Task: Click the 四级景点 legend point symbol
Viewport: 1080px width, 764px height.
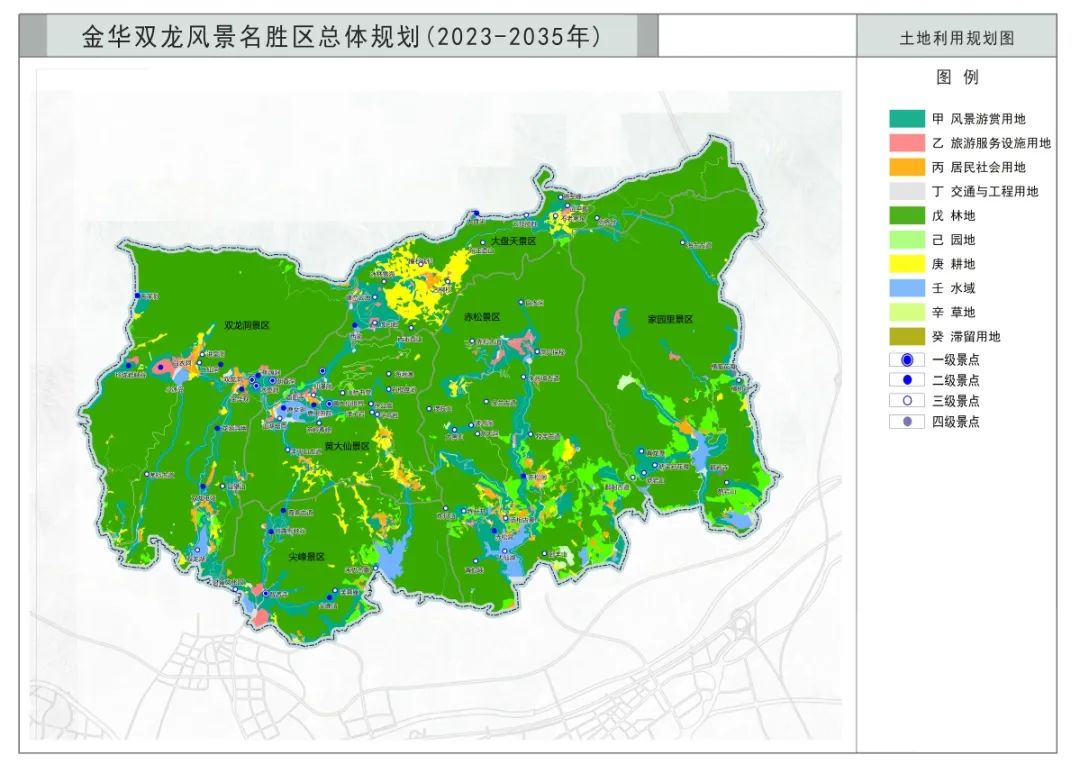Action: 907,421
